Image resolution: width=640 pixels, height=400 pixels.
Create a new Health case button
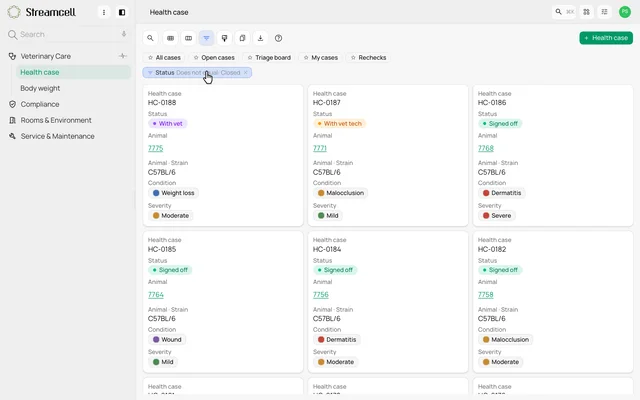click(x=606, y=38)
